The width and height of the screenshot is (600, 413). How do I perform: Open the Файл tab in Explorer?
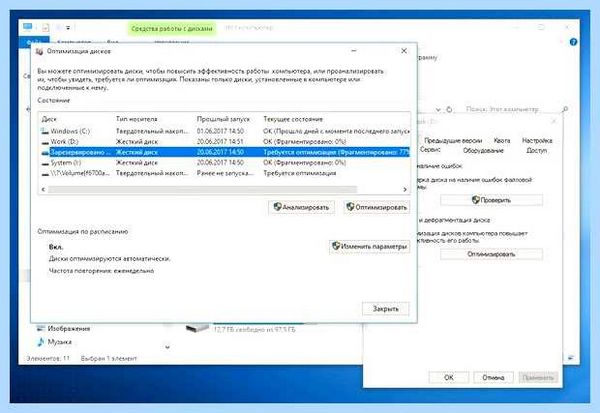point(34,41)
